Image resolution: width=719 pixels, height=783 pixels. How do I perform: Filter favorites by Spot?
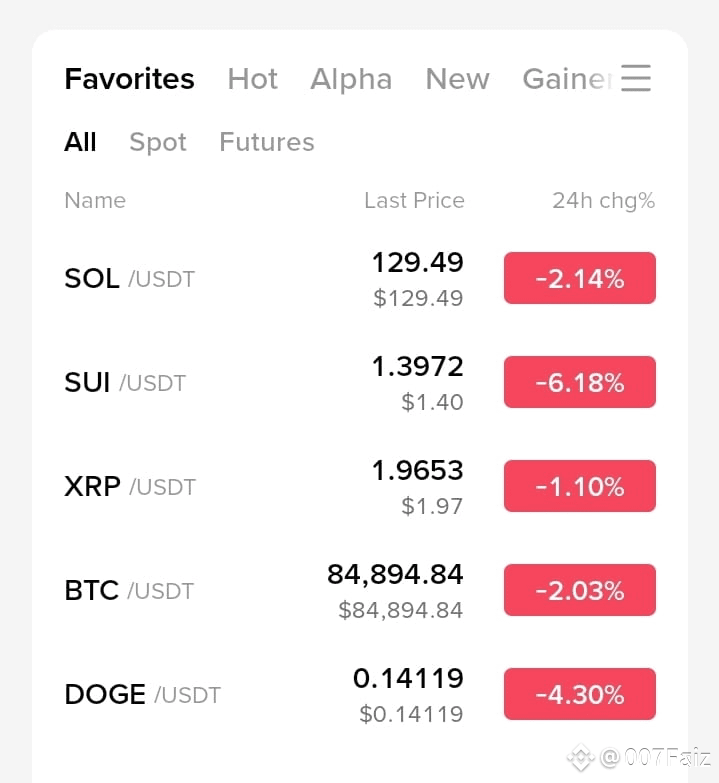[158, 142]
